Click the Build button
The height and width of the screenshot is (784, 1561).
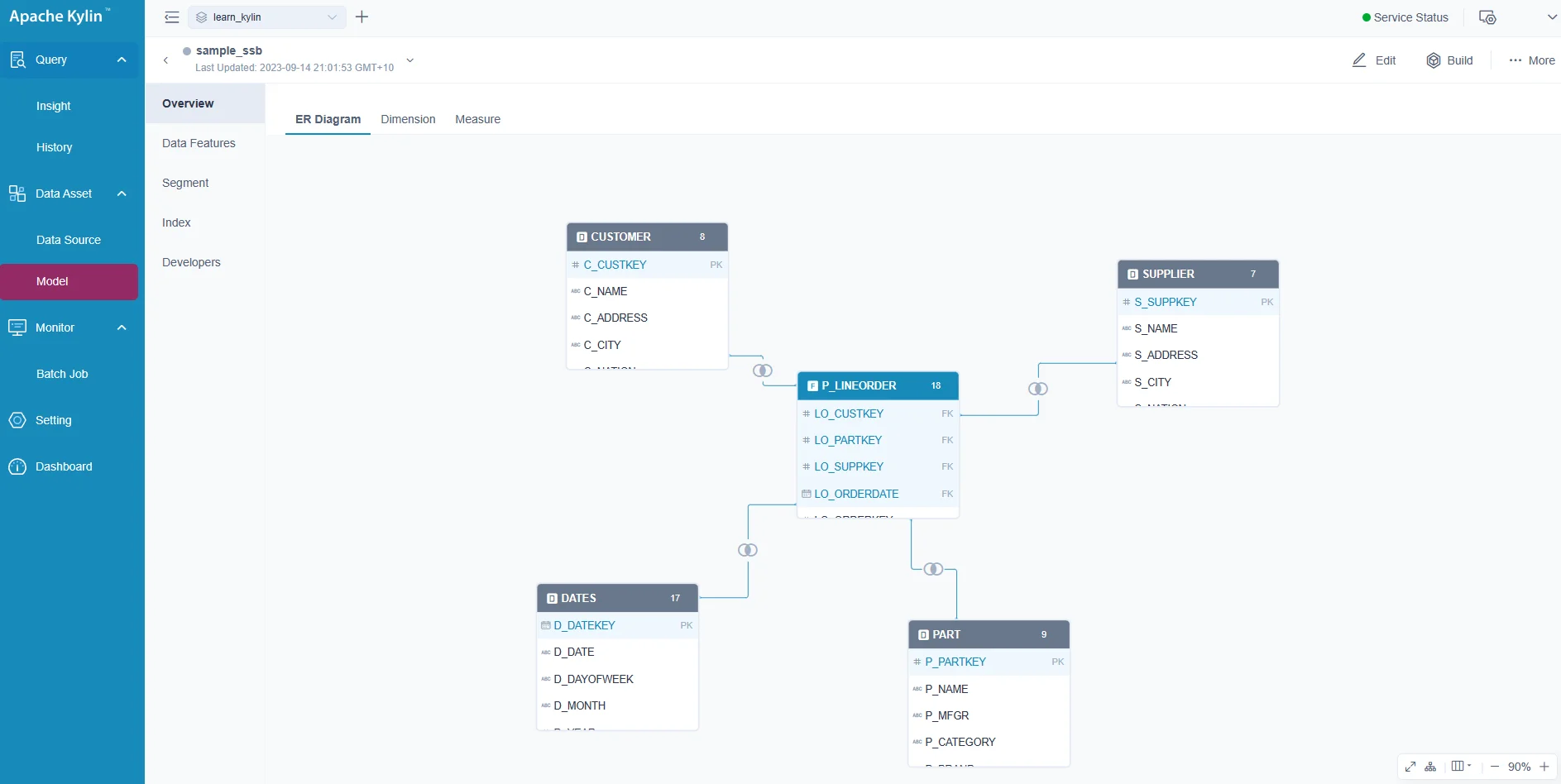pyautogui.click(x=1449, y=60)
